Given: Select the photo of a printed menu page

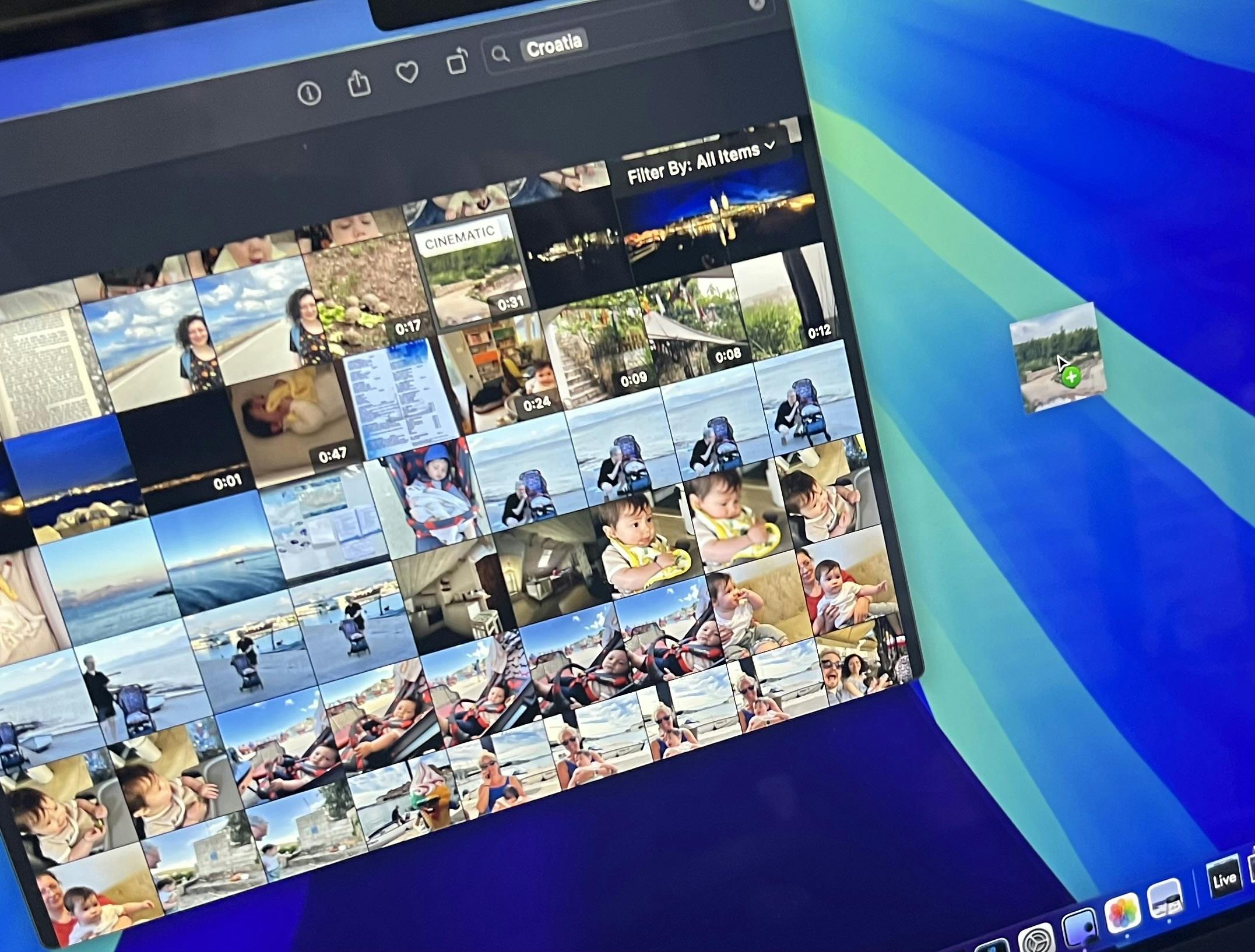Looking at the screenshot, I should pyautogui.click(x=402, y=399).
